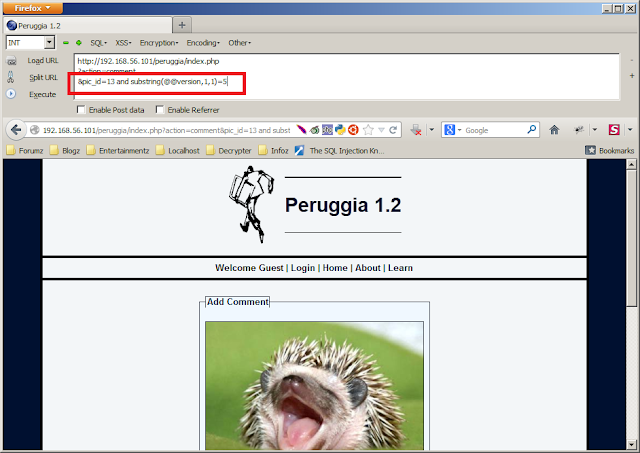Click the green plus increment icon
This screenshot has width=640, height=453.
click(x=79, y=42)
